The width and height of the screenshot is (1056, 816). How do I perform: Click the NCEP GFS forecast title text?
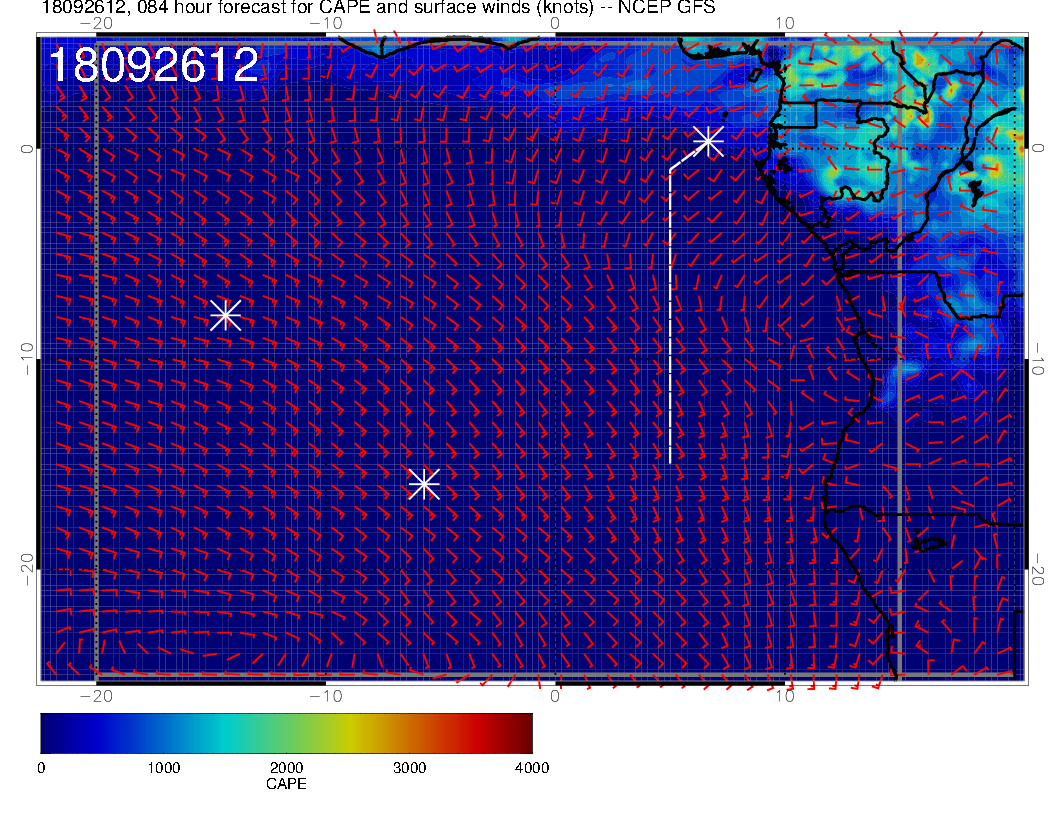click(378, 8)
